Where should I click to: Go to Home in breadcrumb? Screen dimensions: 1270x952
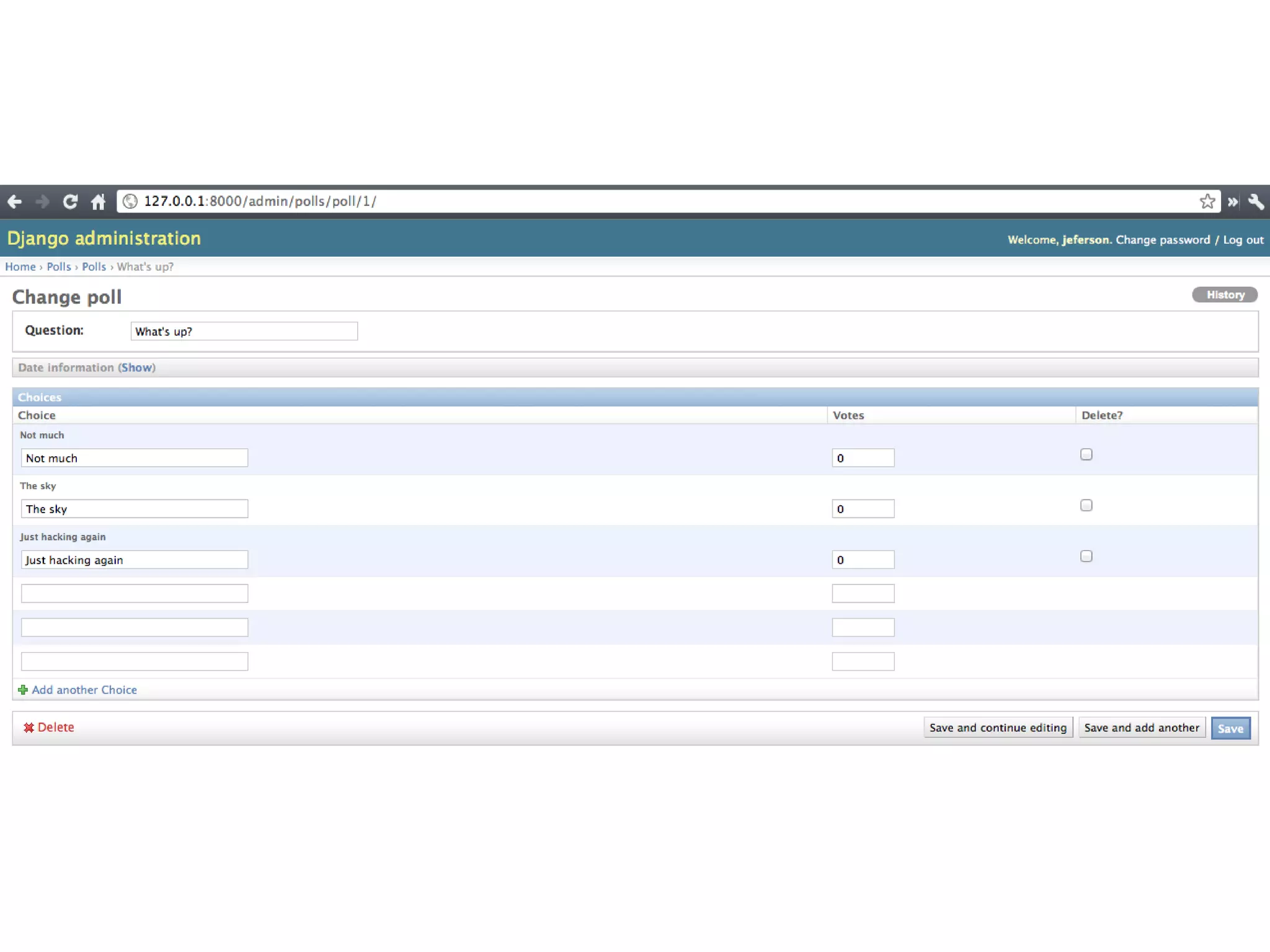coord(20,267)
